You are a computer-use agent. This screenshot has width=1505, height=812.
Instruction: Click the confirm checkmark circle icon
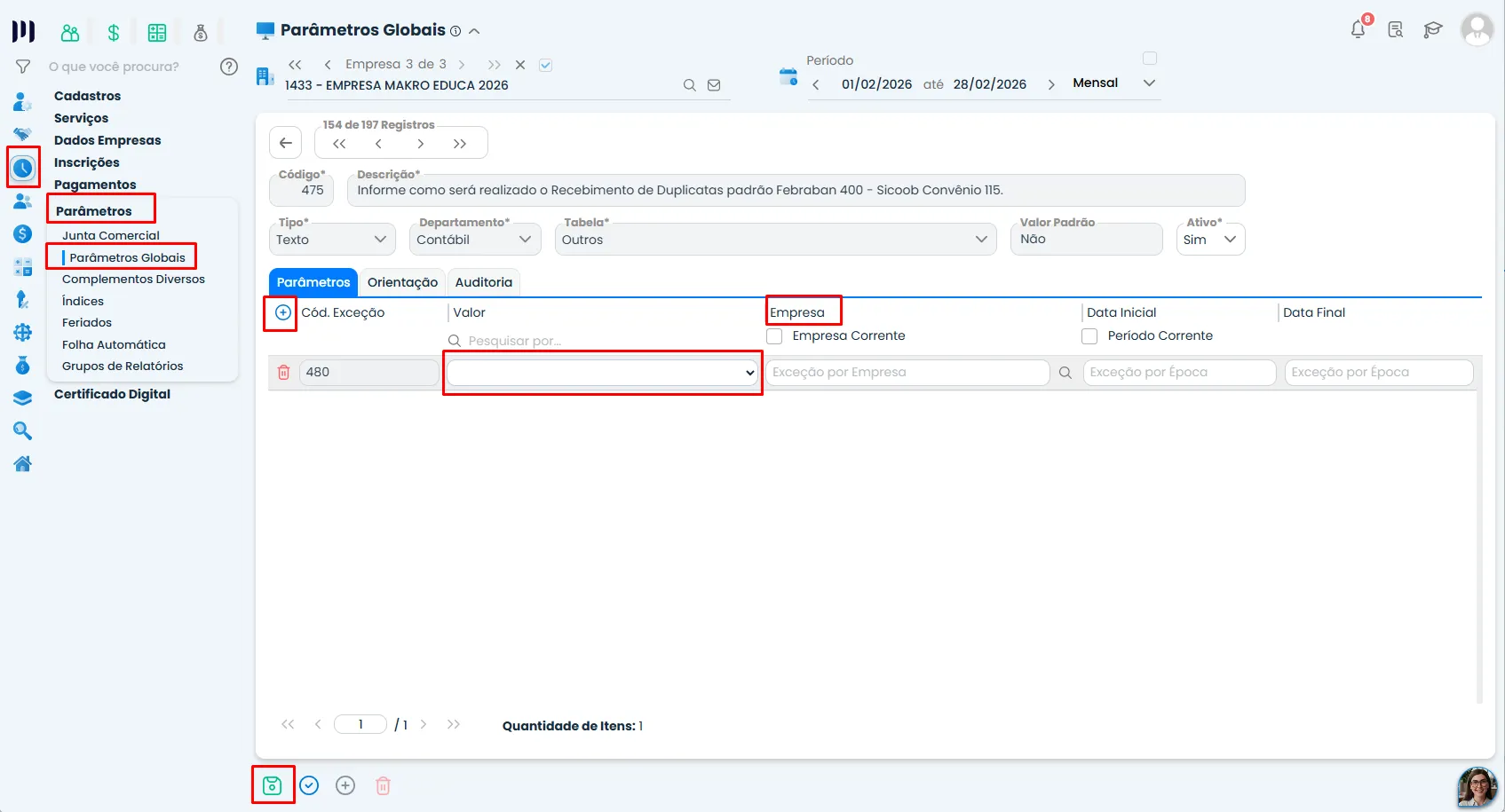point(309,785)
